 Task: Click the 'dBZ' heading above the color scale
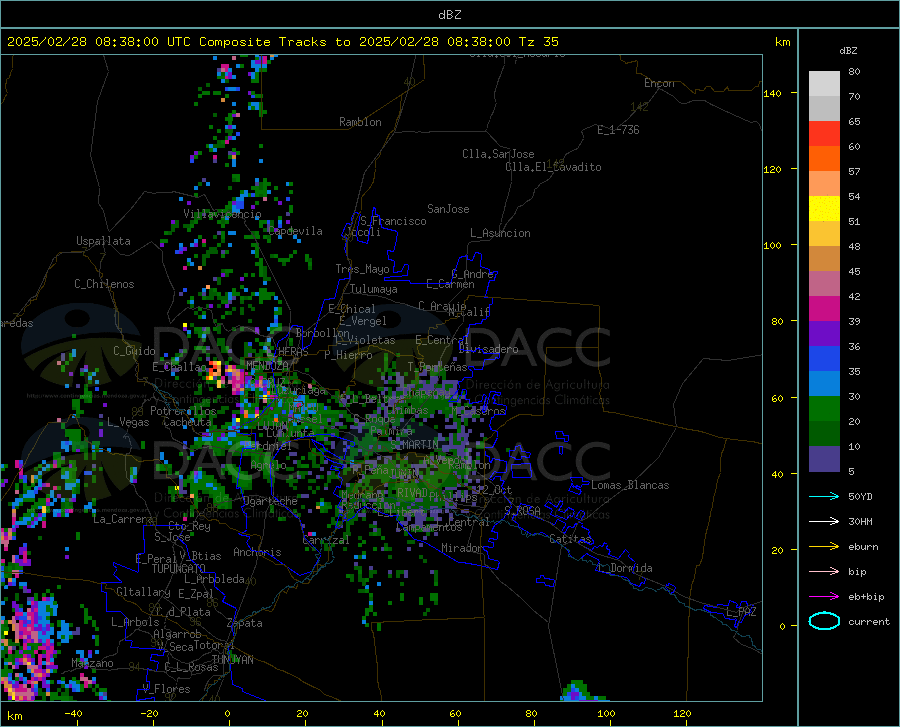coord(848,50)
